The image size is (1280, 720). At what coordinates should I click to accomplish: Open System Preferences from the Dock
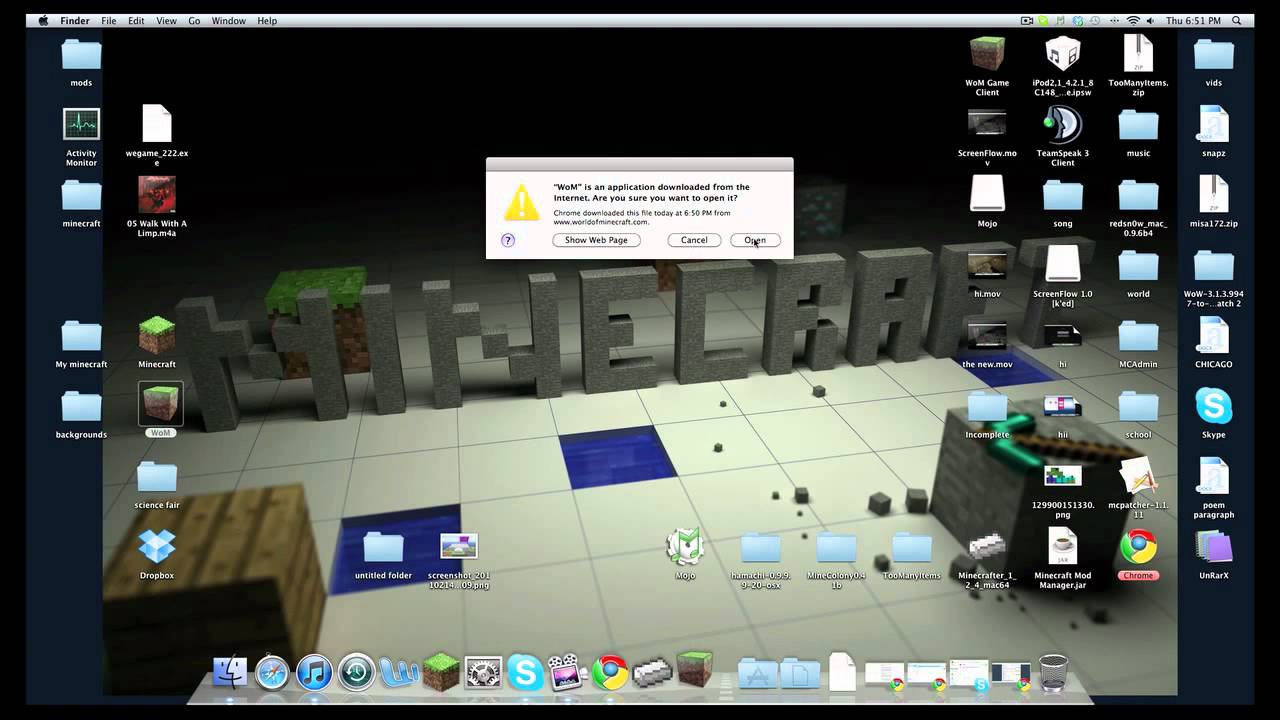click(483, 672)
